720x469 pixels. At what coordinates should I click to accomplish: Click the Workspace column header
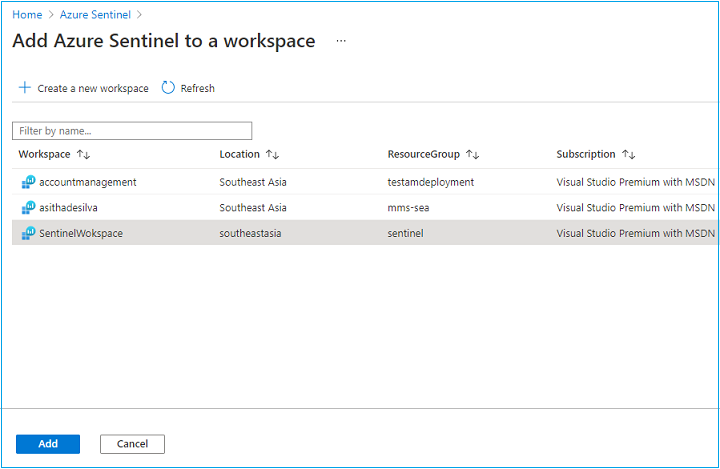pos(44,154)
